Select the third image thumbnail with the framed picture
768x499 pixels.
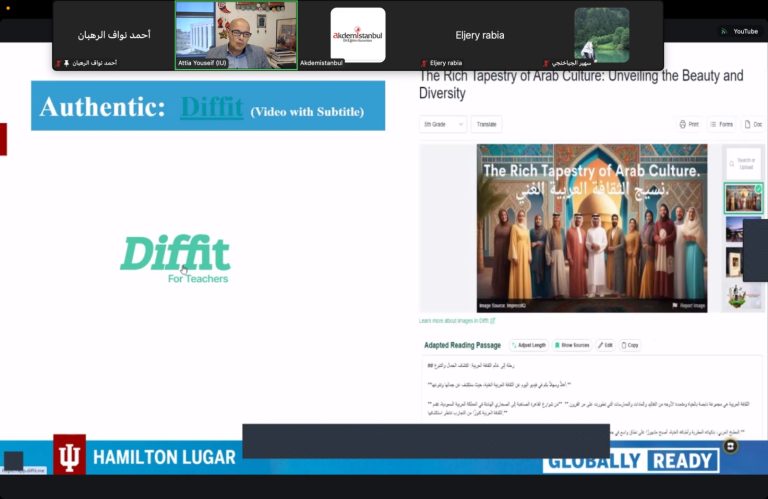tap(734, 262)
